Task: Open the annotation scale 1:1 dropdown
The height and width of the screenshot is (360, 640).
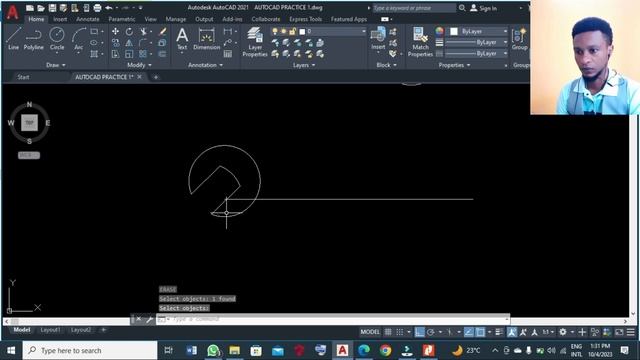Action: pos(548,332)
